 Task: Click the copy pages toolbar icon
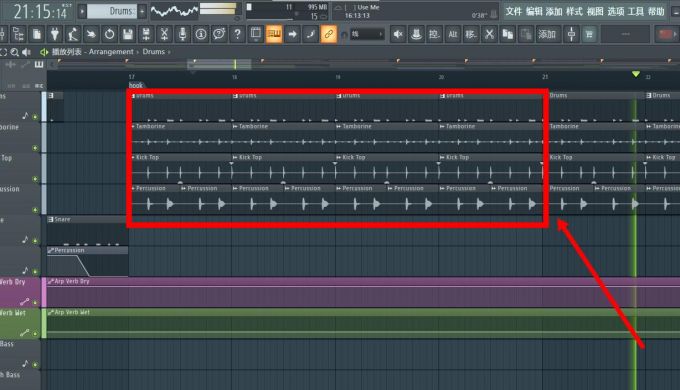(507, 34)
